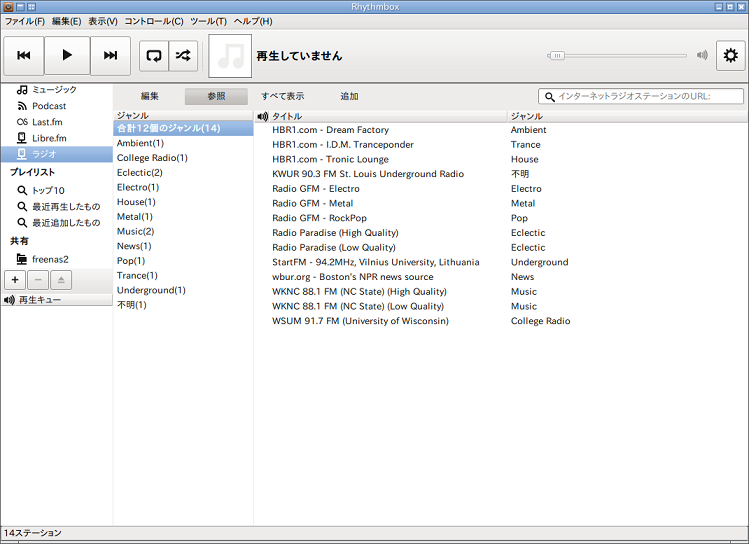749x544 pixels.
Task: Click the volume speaker icon
Action: [x=702, y=55]
